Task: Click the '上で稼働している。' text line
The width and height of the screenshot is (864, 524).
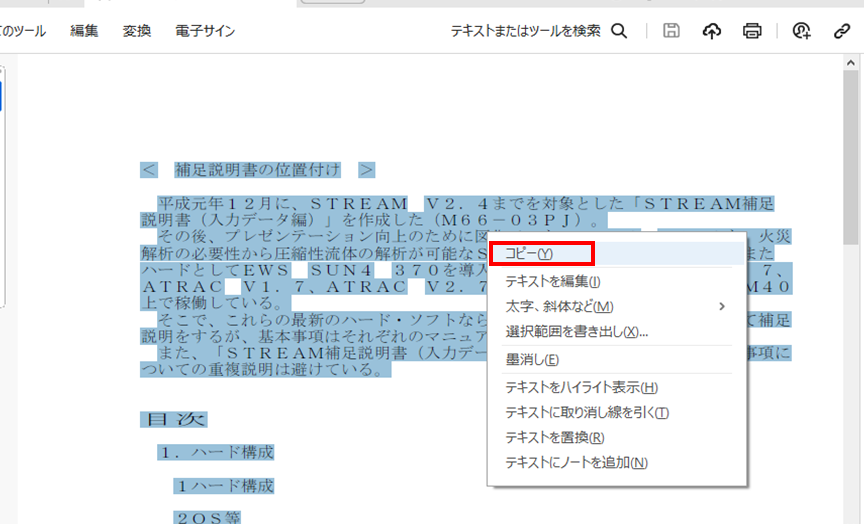Action: (215, 302)
